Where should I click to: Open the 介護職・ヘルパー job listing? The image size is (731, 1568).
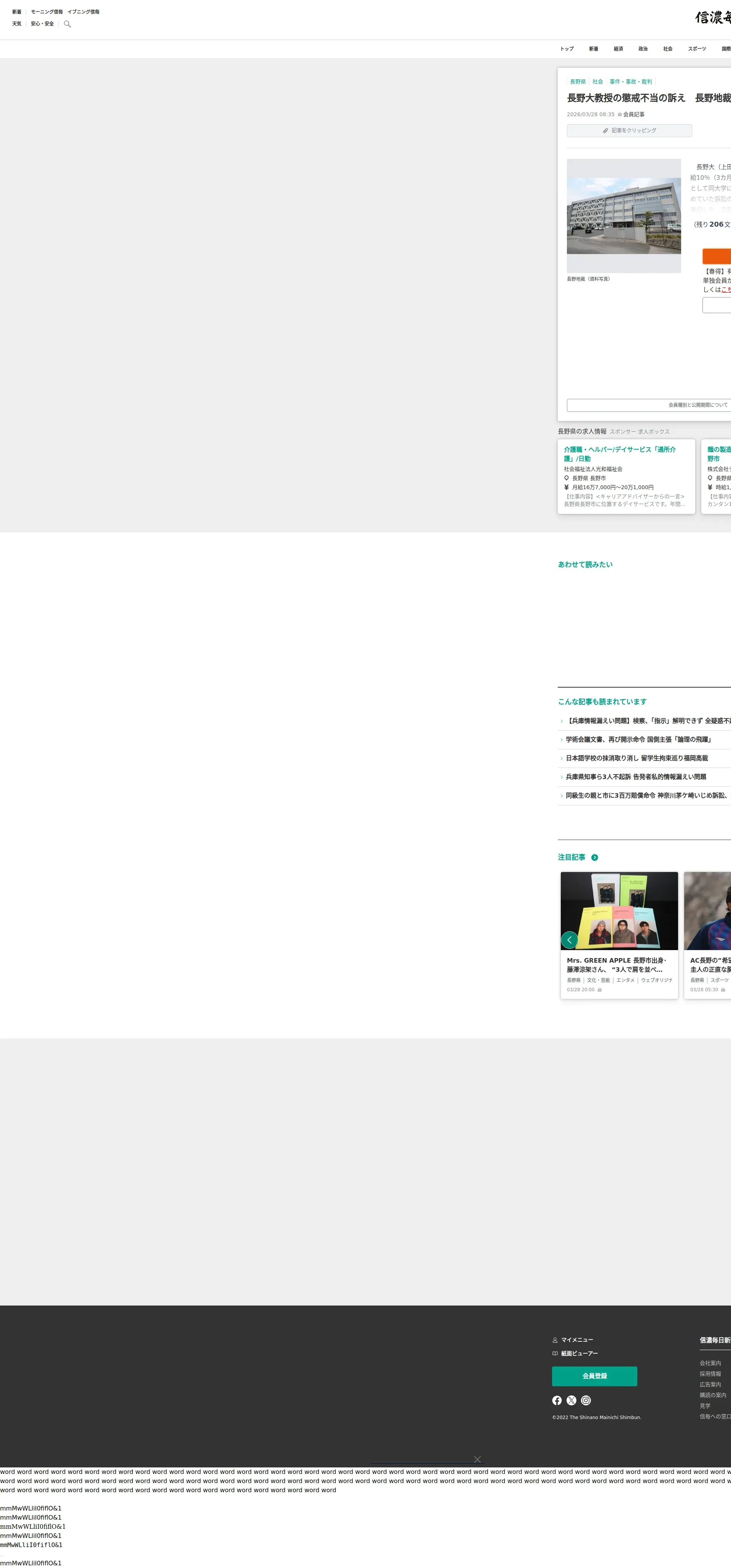pos(626,477)
